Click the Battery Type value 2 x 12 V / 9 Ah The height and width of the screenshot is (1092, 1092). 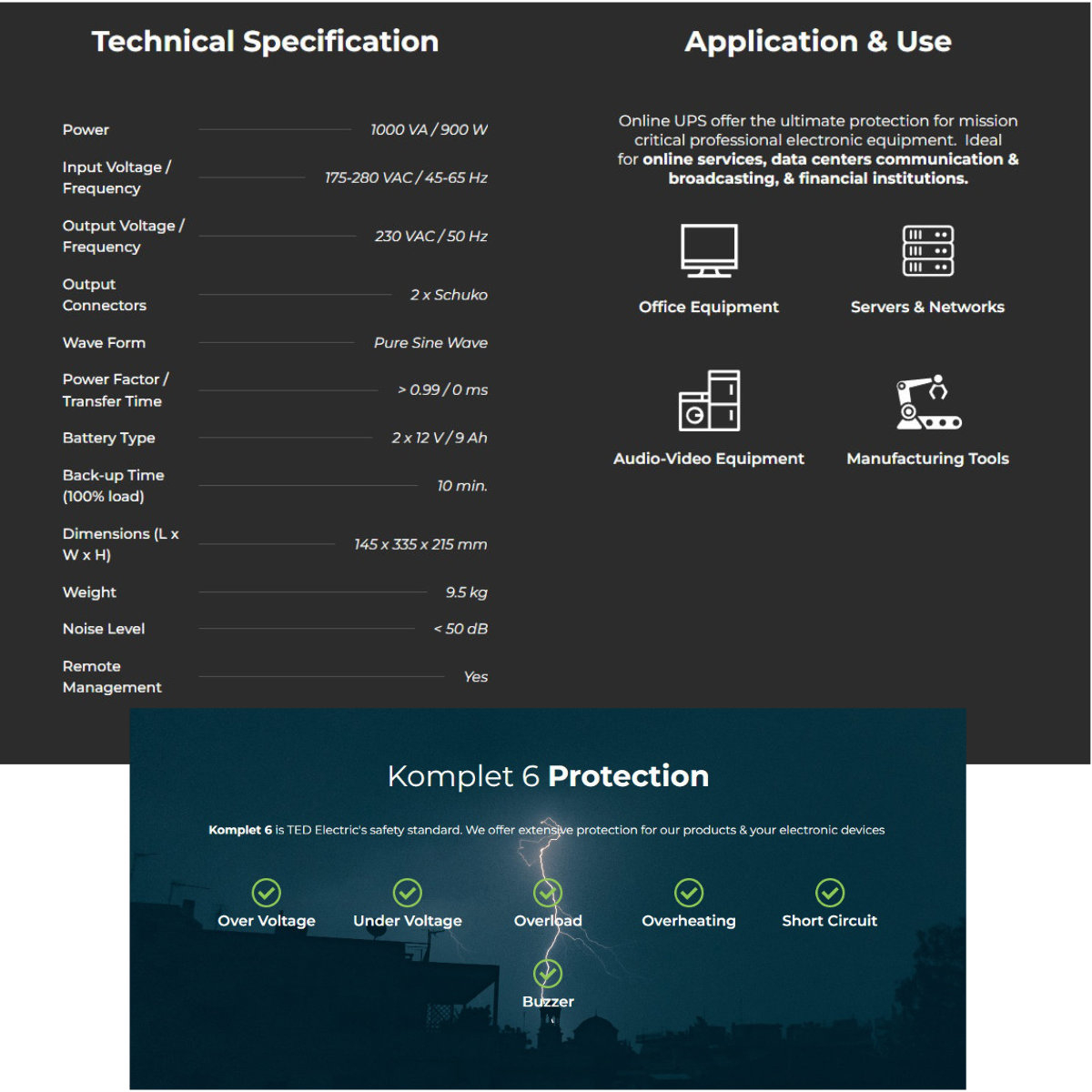click(440, 438)
